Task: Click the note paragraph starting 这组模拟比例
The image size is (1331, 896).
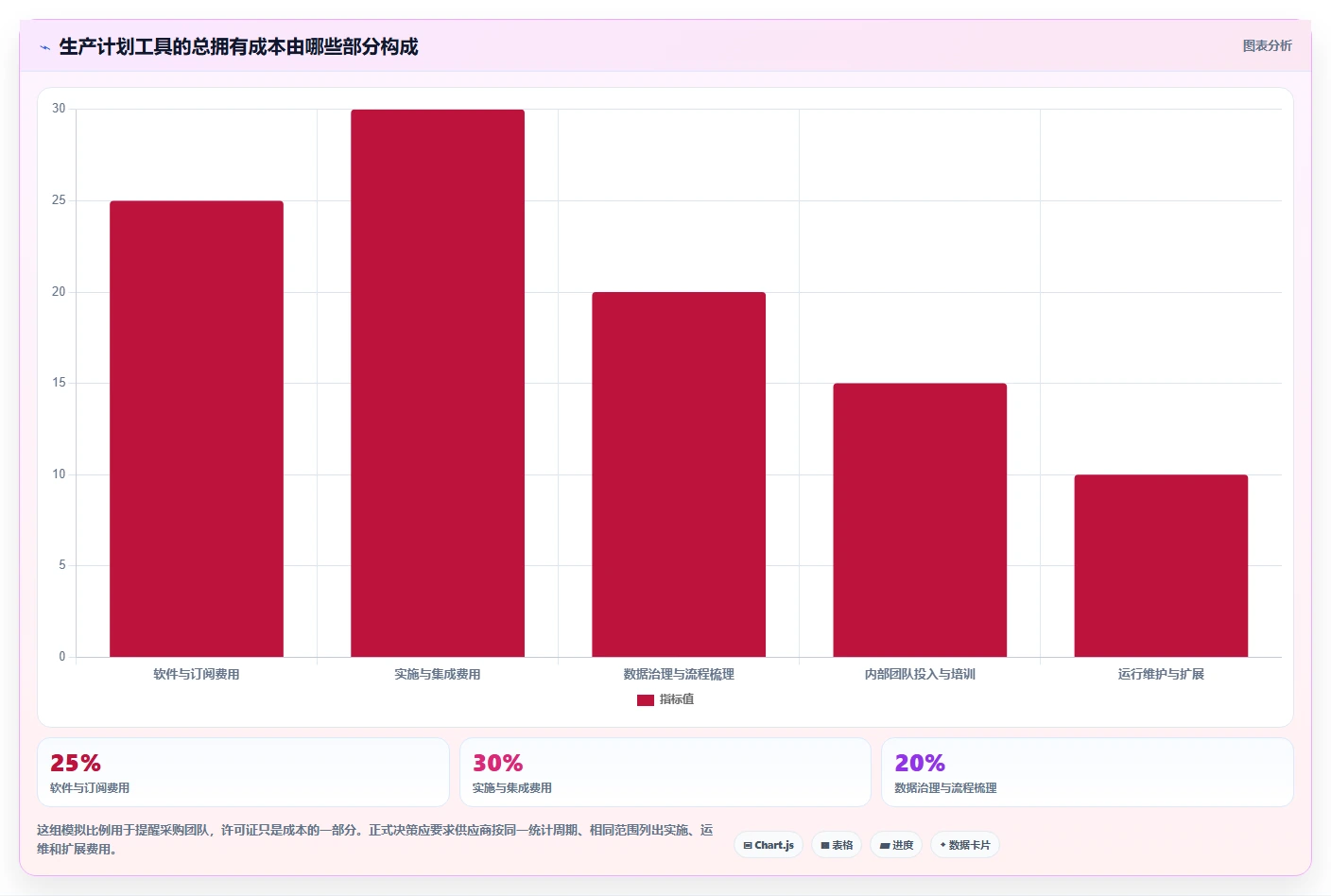Action: pos(375,839)
